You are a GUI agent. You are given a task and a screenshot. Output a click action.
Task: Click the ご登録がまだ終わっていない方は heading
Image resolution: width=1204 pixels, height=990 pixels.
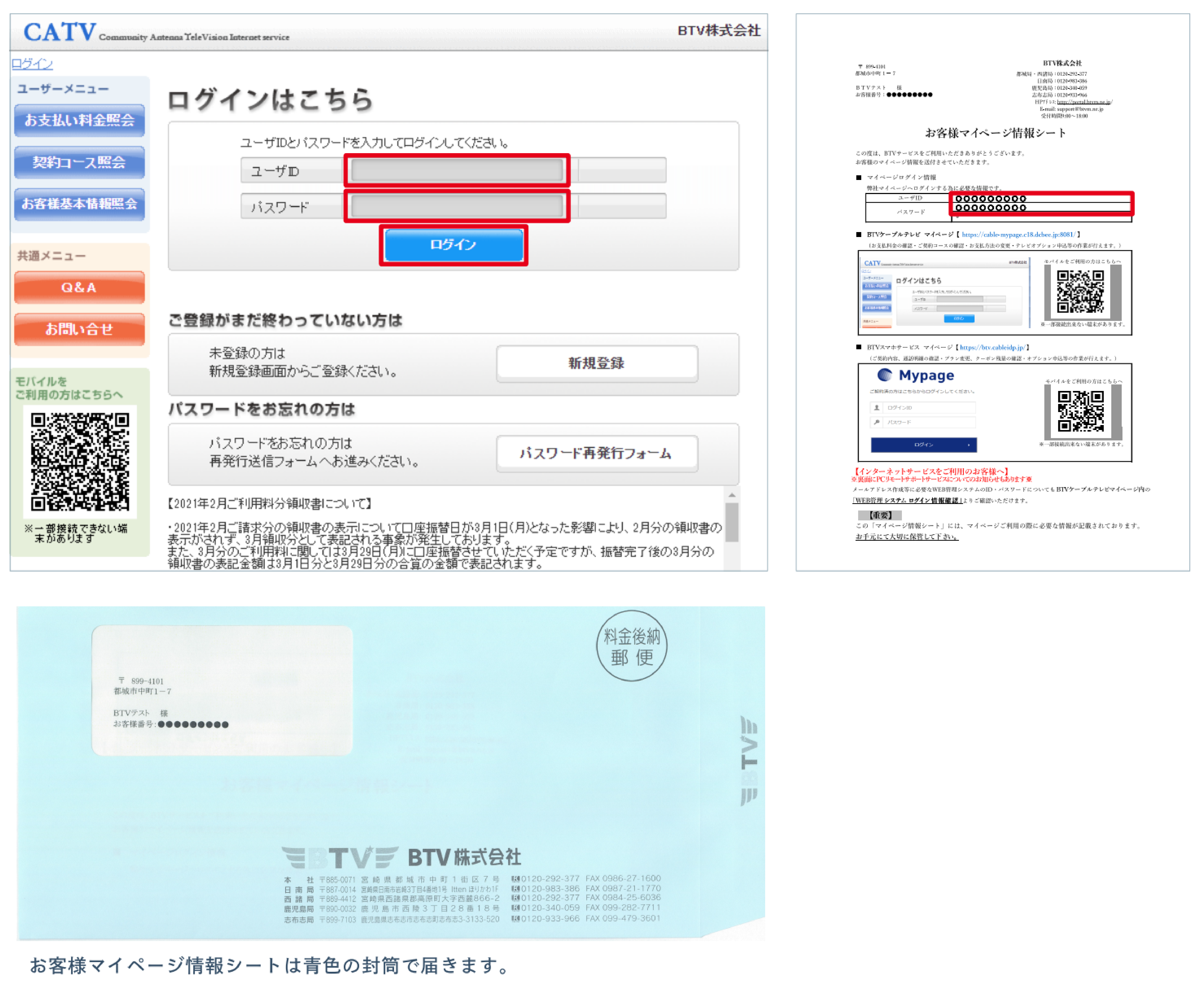click(x=286, y=321)
